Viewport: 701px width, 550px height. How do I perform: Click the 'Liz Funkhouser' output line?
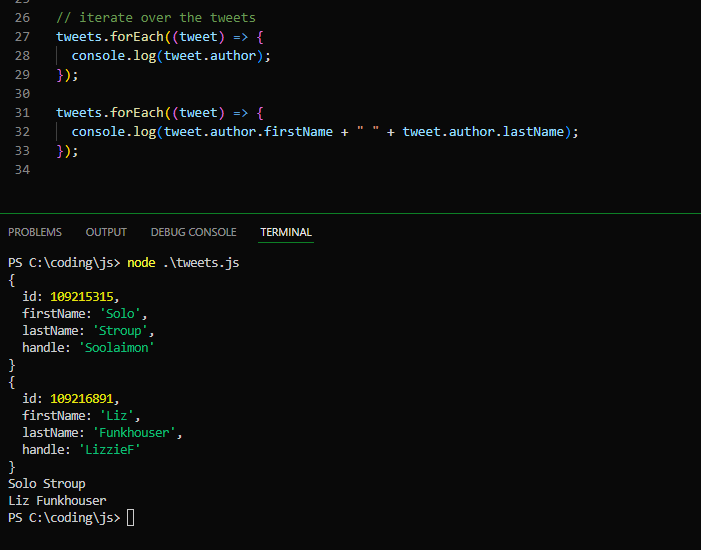pos(57,501)
